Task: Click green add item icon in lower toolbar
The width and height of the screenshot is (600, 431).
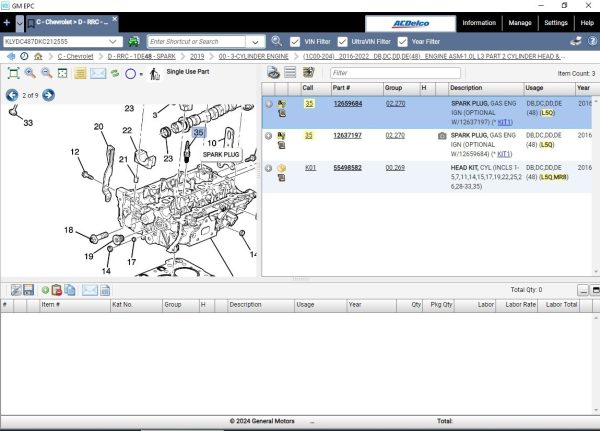Action: click(45, 290)
